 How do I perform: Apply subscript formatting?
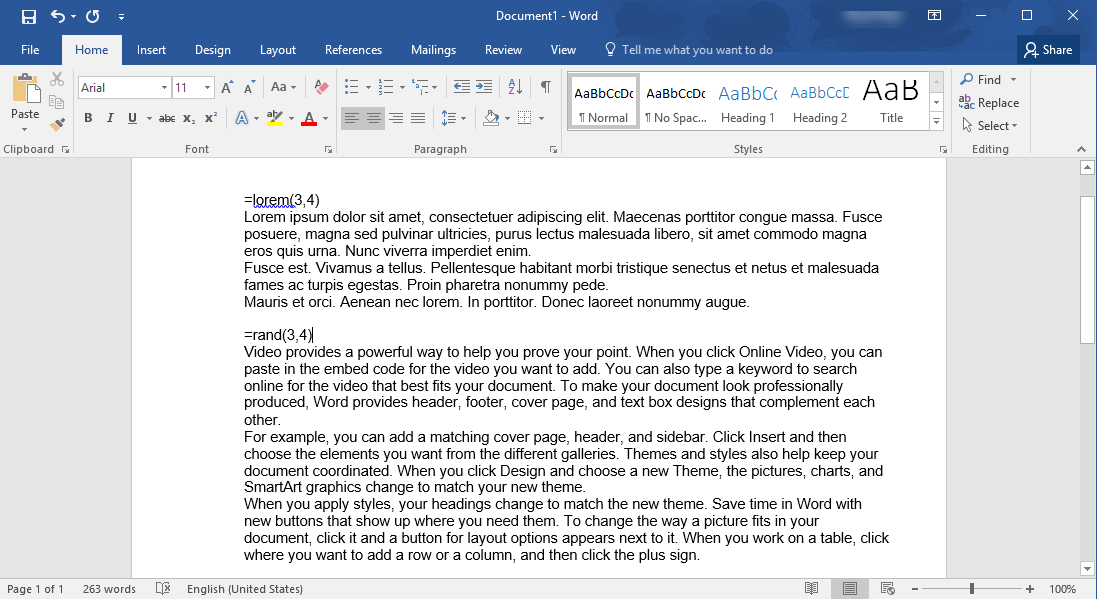click(189, 118)
